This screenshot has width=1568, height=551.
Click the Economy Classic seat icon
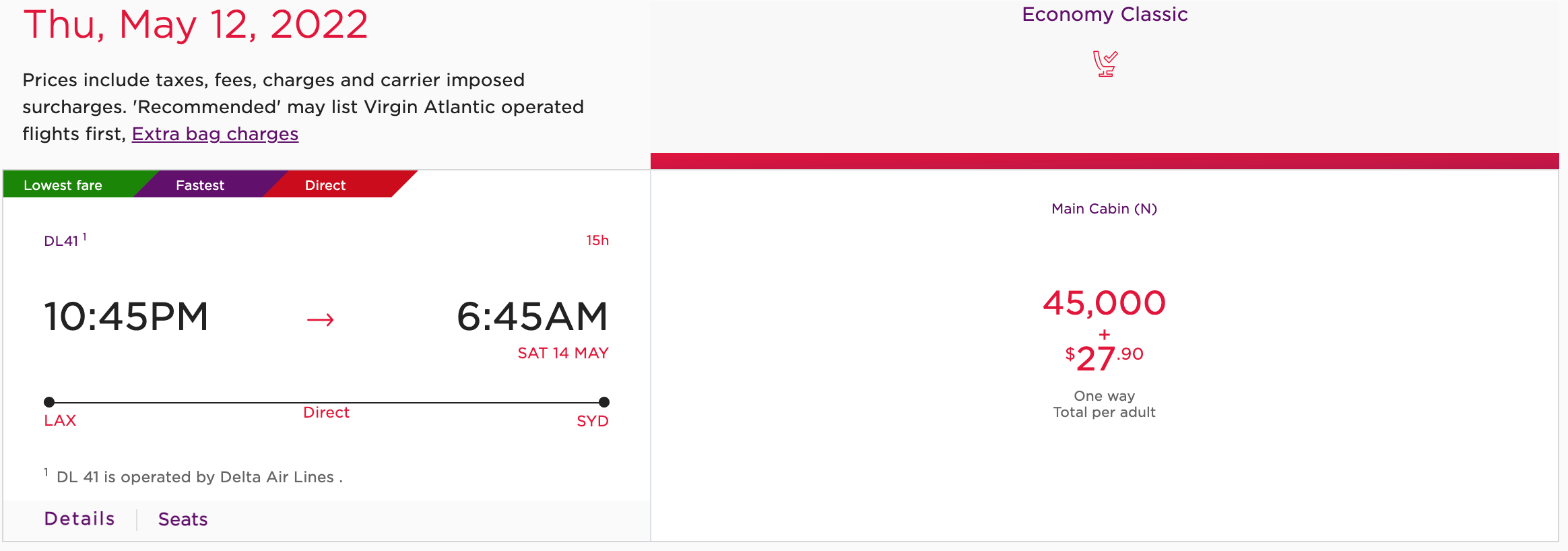1105,64
